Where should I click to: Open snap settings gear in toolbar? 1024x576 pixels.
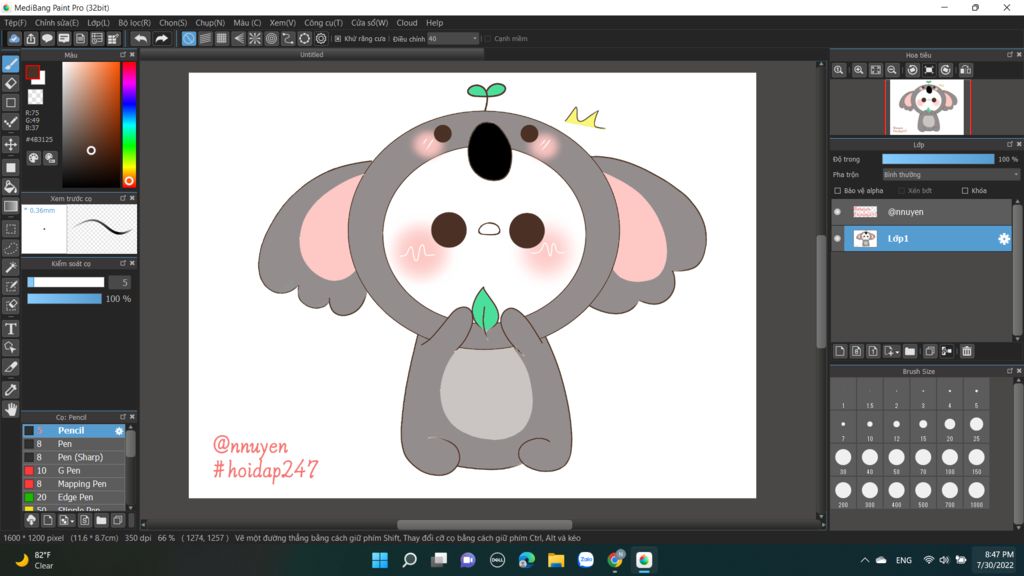point(321,39)
